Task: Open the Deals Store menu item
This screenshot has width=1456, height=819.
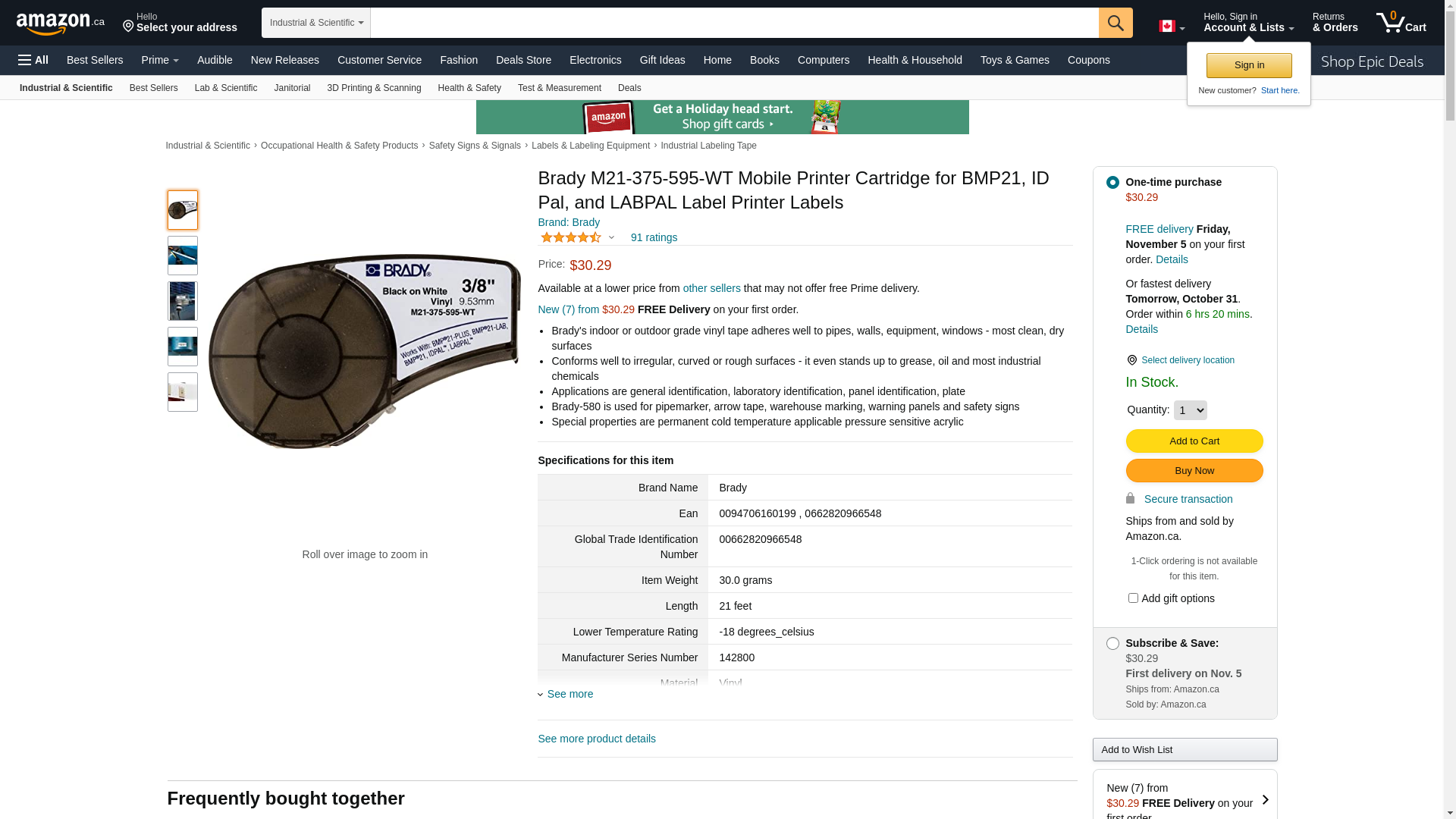Action: (523, 60)
